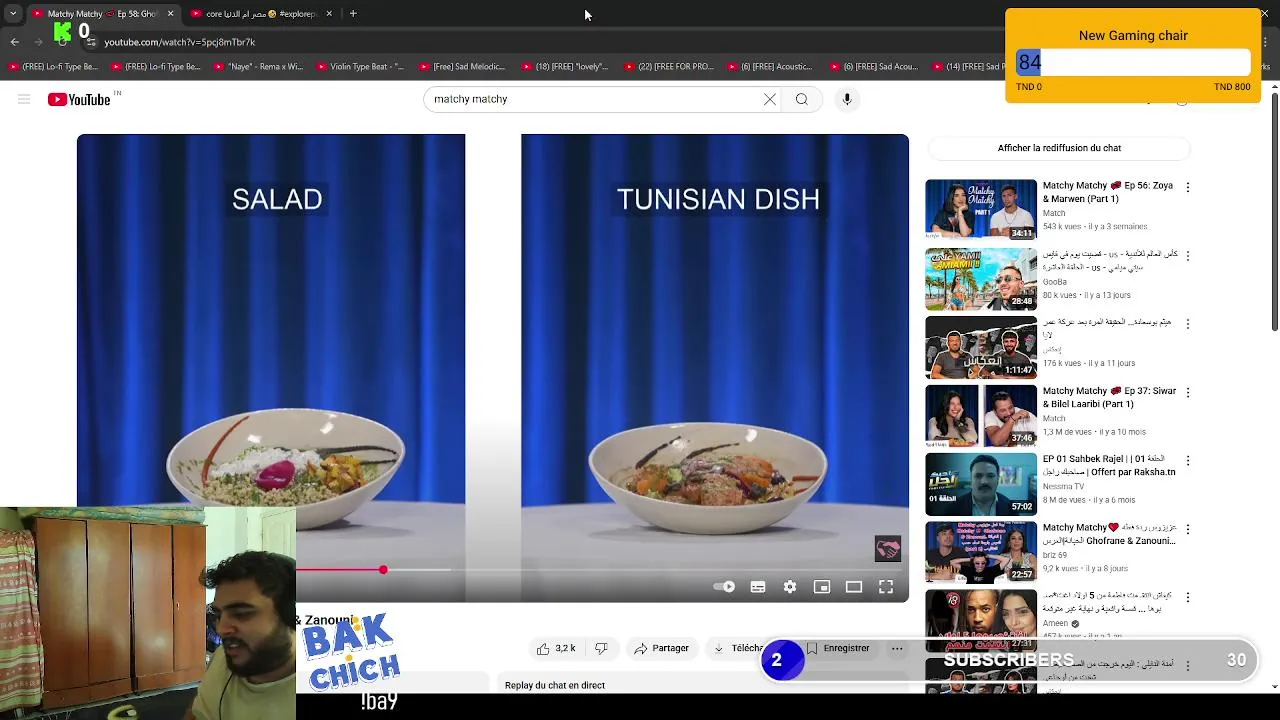Screen dimensions: 1280x720
Task: Click the 'GooBa' channel name
Action: pos(1055,282)
